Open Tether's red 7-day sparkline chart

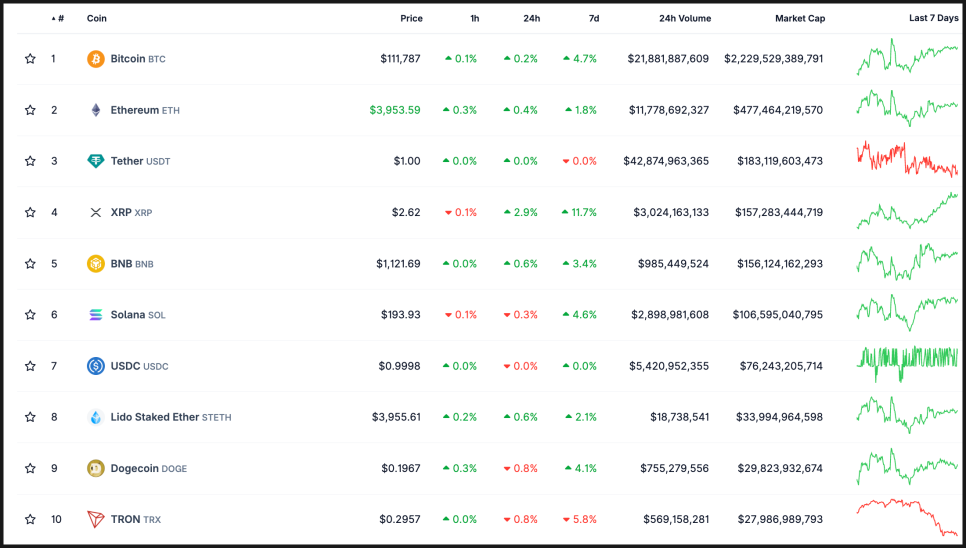pyautogui.click(x=906, y=160)
